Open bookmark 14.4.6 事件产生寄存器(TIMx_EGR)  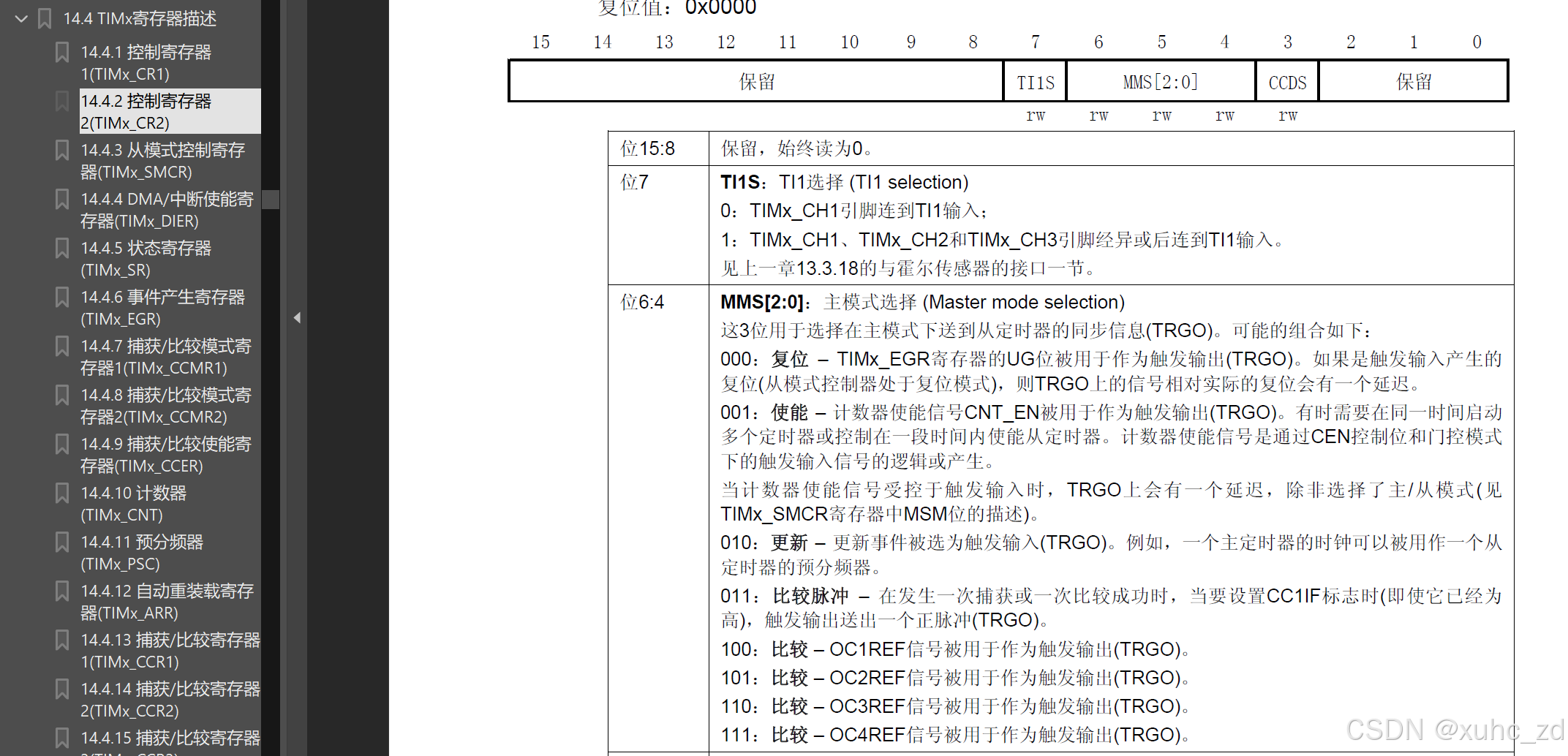coord(162,308)
